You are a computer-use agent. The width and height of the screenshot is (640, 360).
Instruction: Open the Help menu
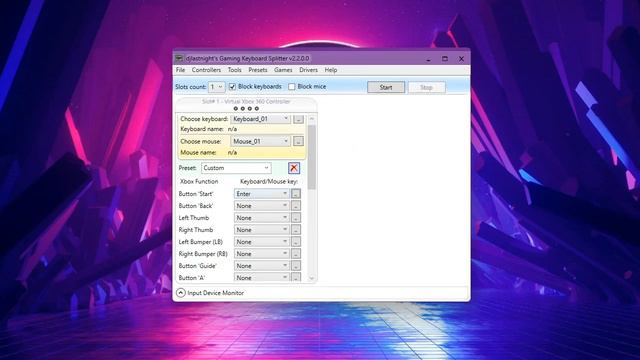point(331,70)
